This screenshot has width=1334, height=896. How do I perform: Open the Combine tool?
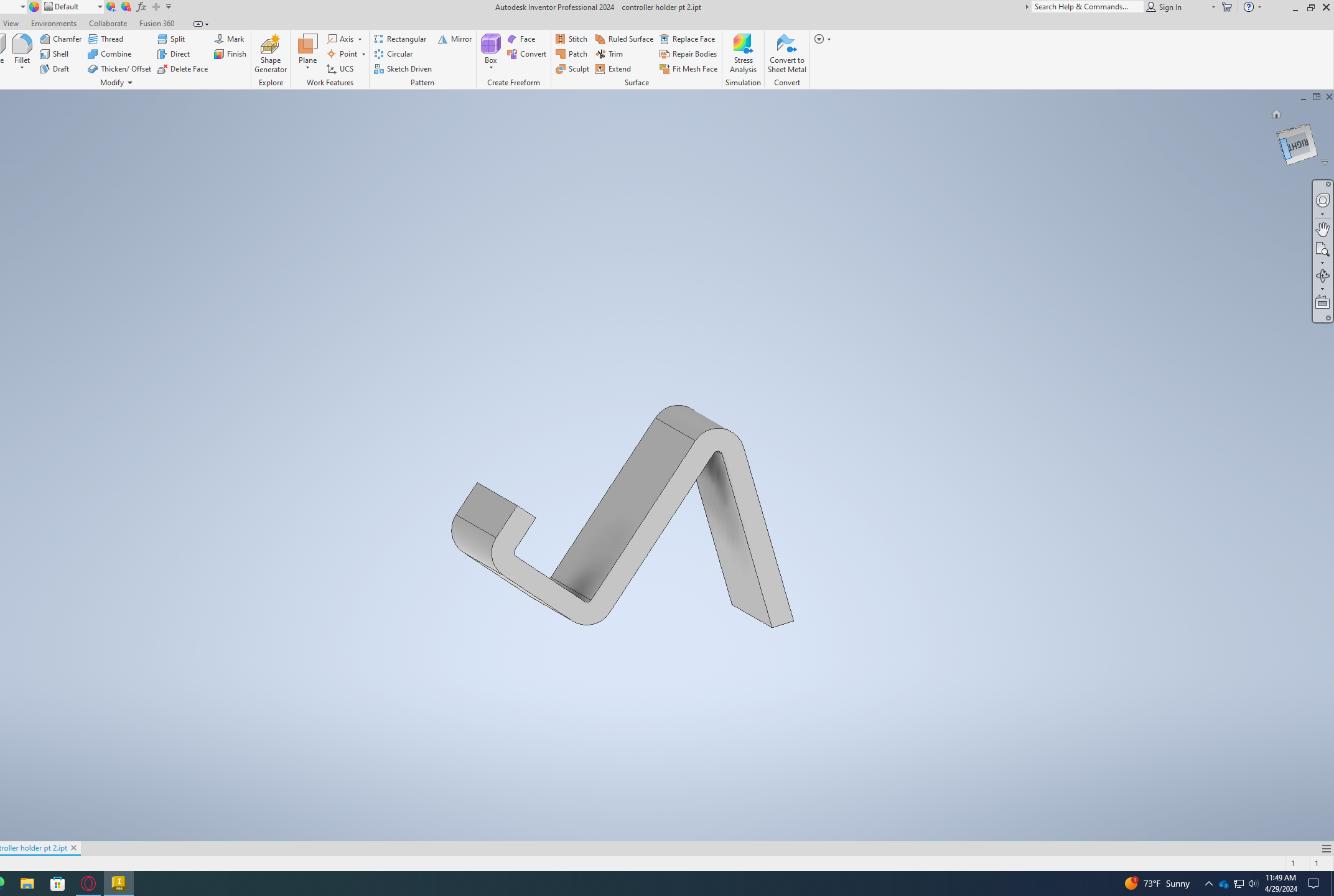110,54
